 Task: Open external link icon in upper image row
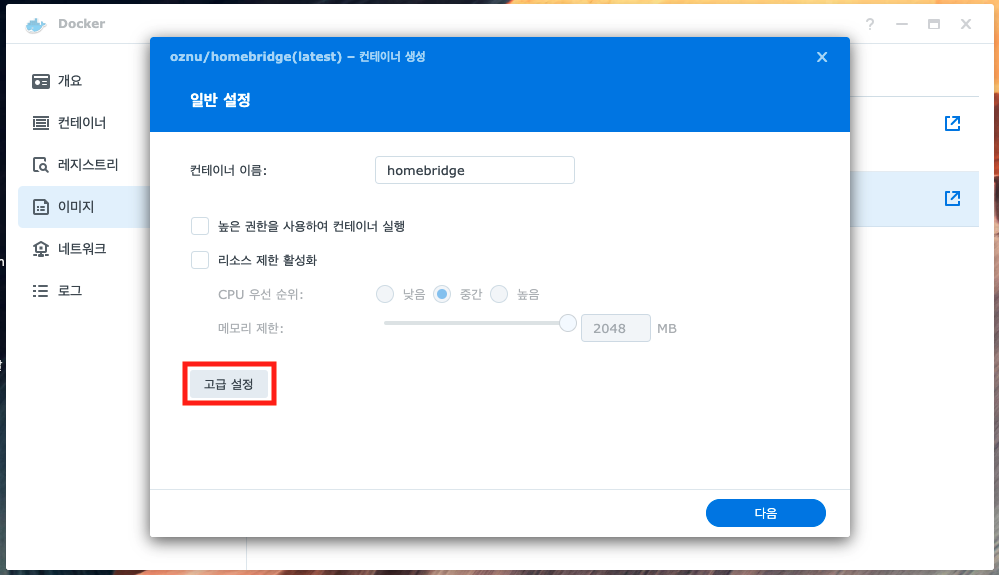[x=952, y=123]
